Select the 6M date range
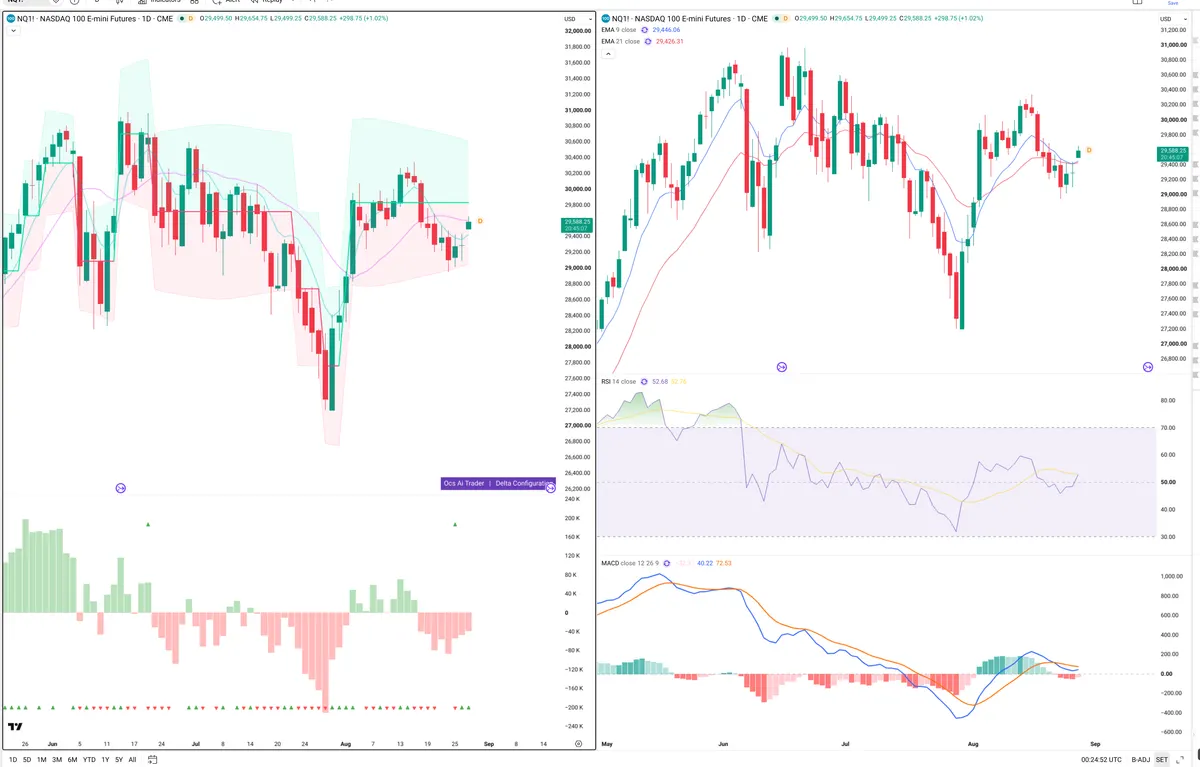1200x767 pixels. (72, 760)
